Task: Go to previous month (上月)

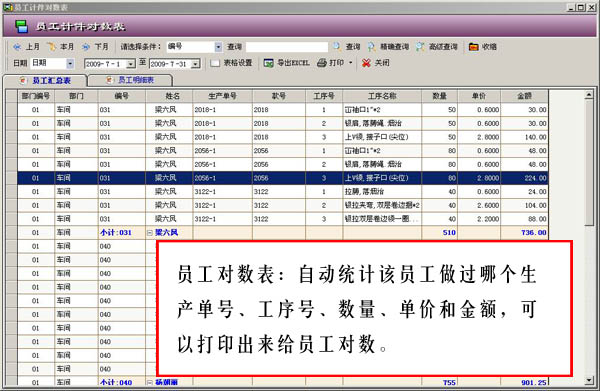Action: [26, 47]
